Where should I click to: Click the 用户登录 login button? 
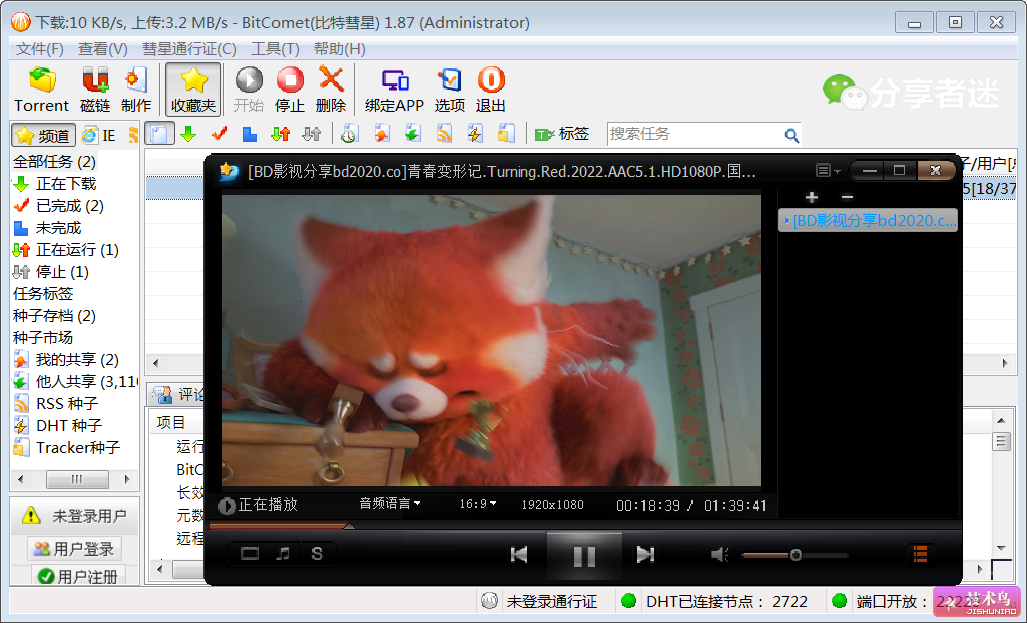point(75,549)
